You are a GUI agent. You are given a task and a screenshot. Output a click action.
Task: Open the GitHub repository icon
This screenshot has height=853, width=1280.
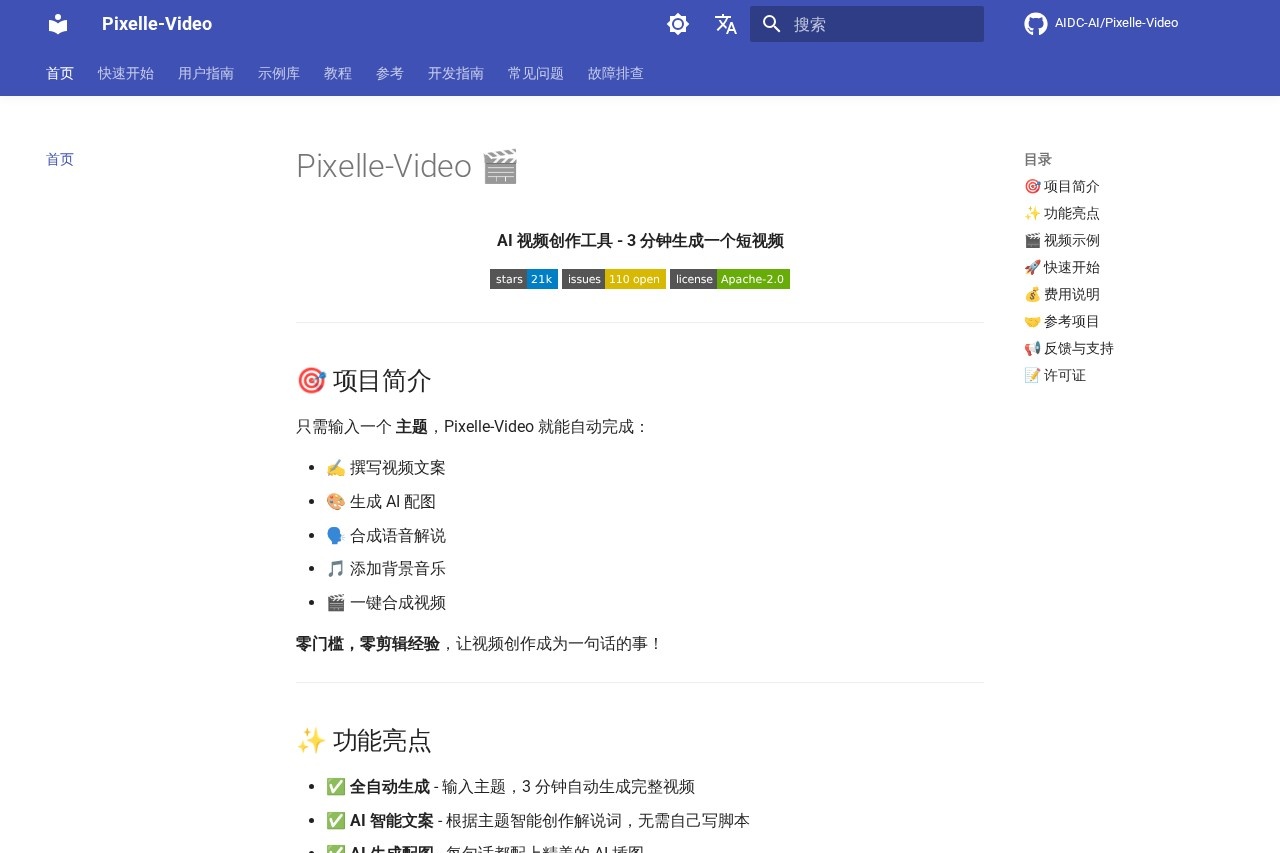(1036, 24)
